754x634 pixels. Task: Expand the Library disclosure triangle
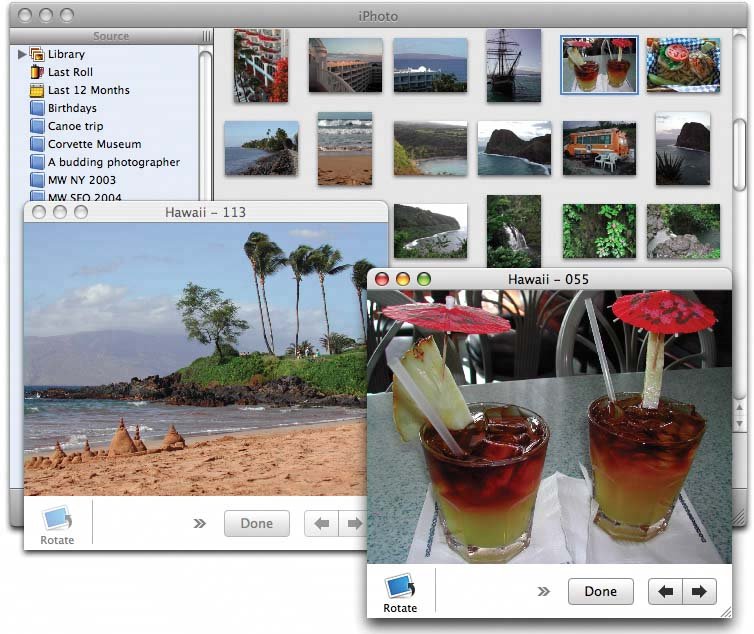point(22,54)
